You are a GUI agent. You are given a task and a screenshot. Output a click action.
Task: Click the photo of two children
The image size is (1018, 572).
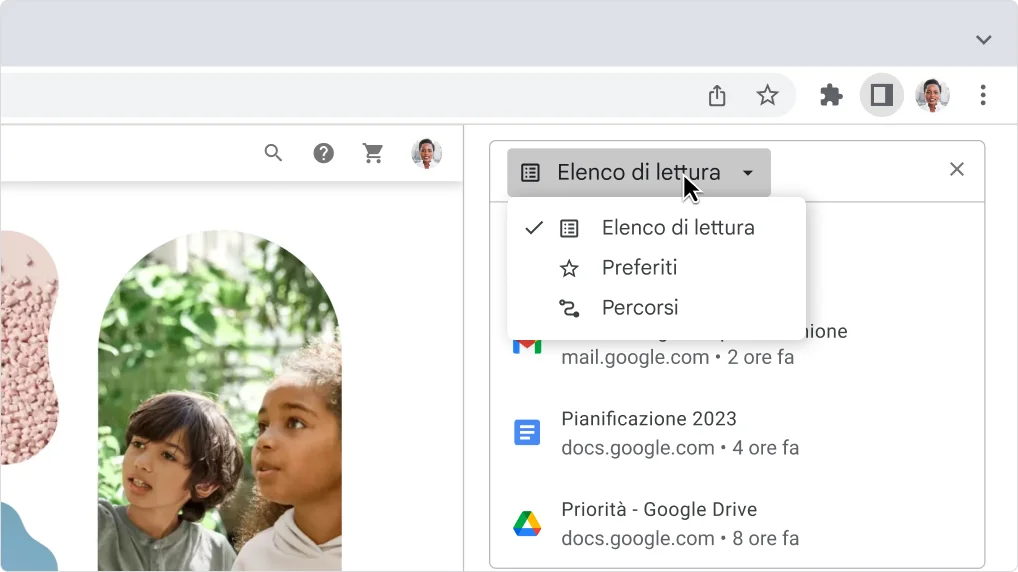[220, 420]
